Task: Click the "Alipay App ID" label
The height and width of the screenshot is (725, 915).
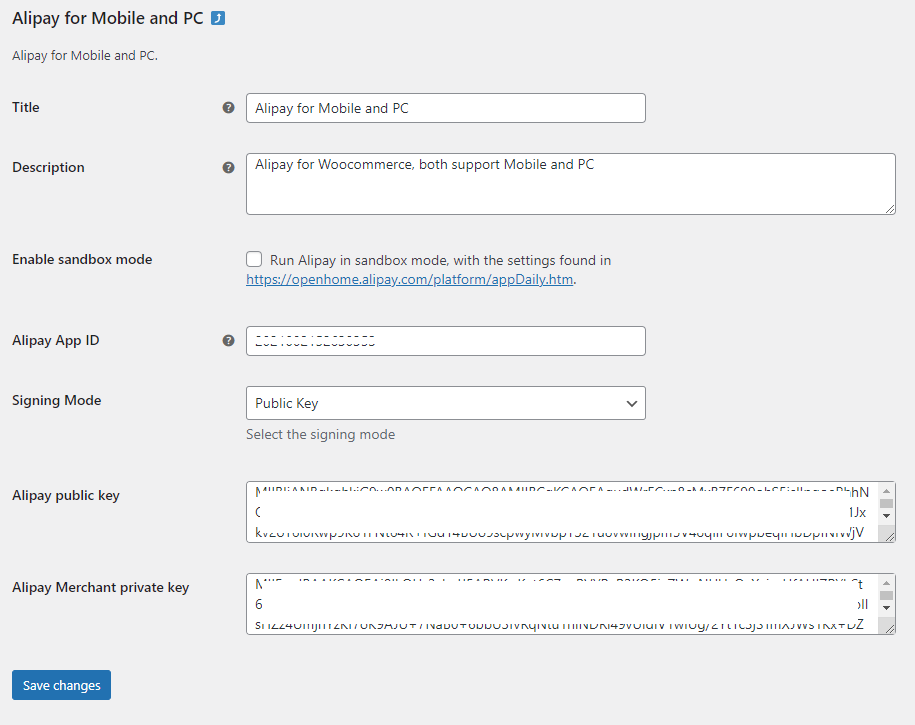Action: 56,340
